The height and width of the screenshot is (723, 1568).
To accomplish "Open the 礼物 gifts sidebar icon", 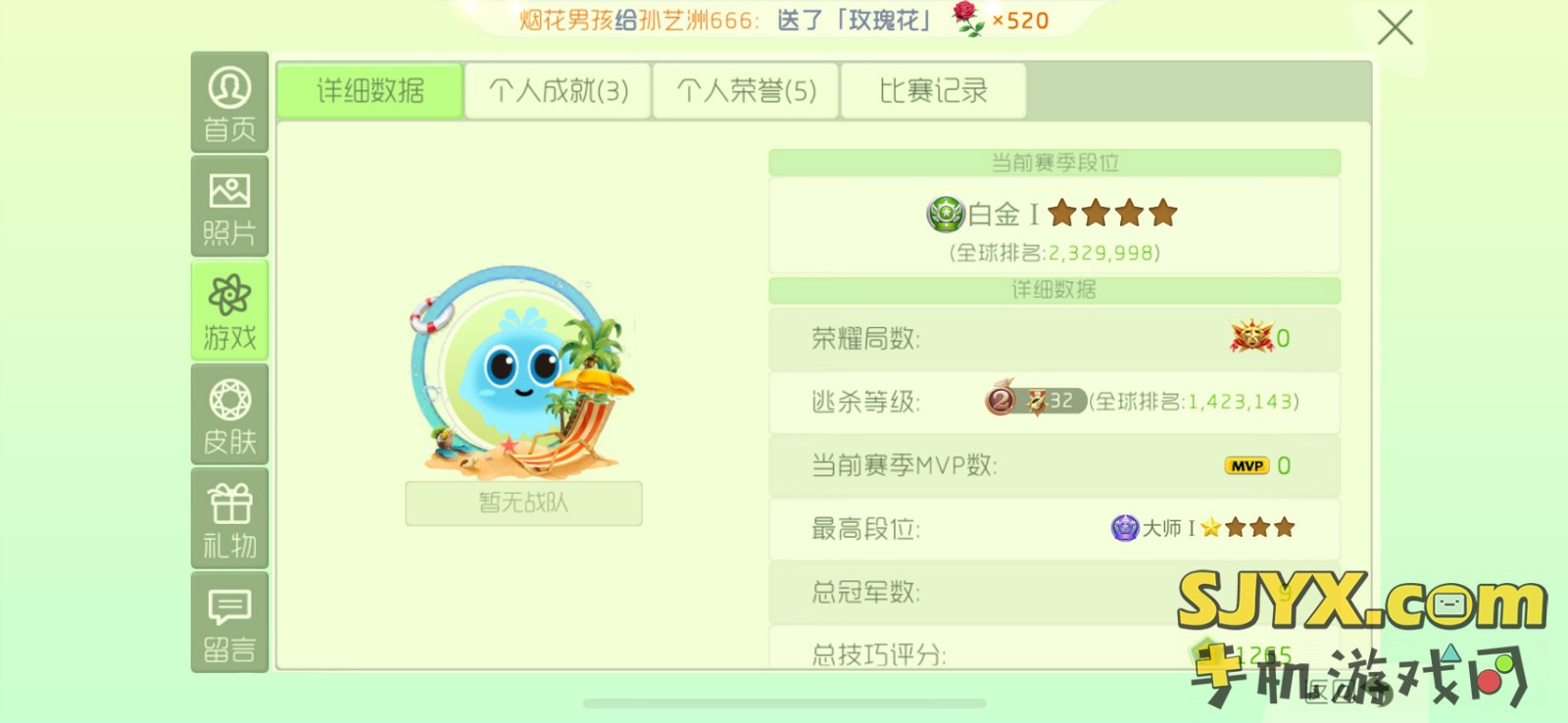I will point(229,518).
